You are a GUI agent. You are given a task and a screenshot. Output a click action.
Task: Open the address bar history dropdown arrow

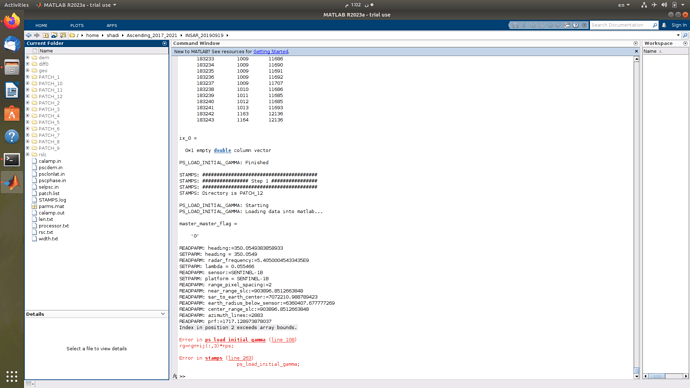coord(678,35)
